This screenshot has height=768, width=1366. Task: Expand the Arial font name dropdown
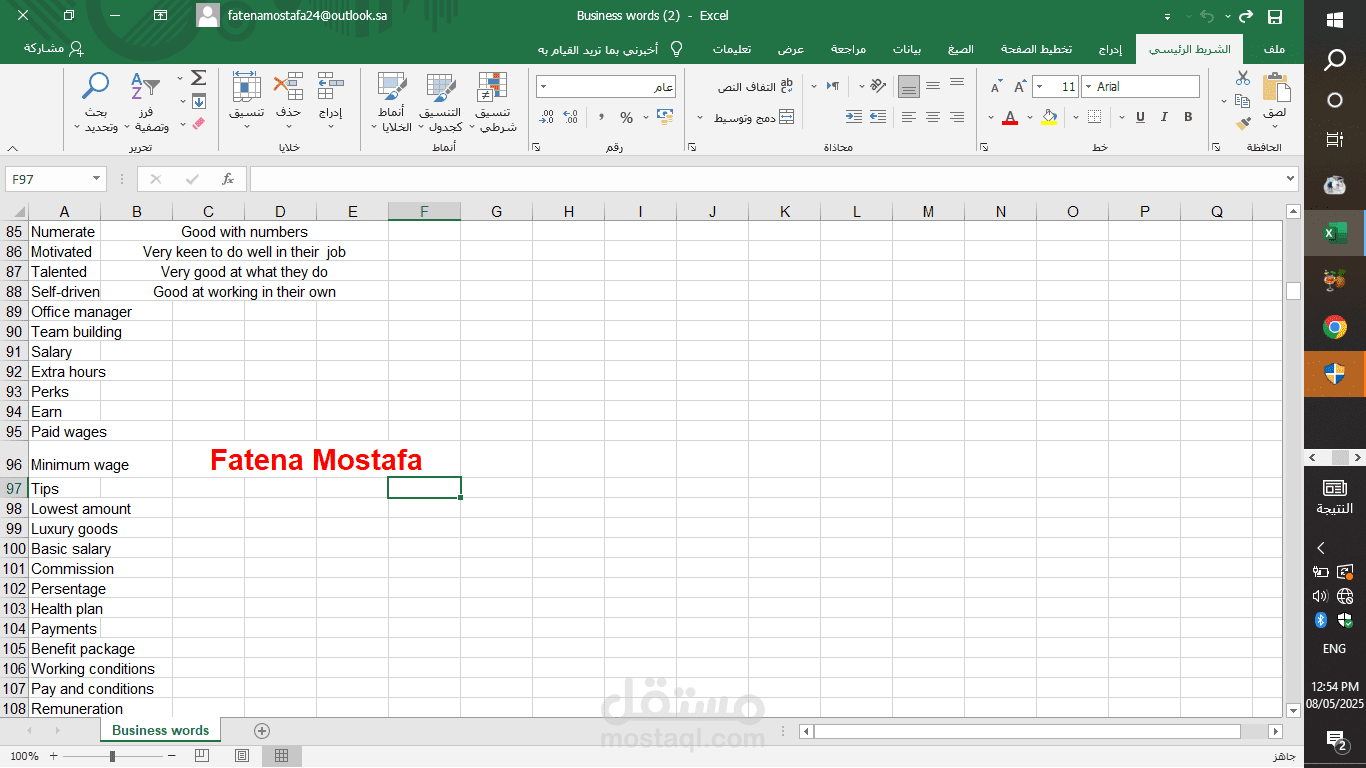[x=1088, y=87]
